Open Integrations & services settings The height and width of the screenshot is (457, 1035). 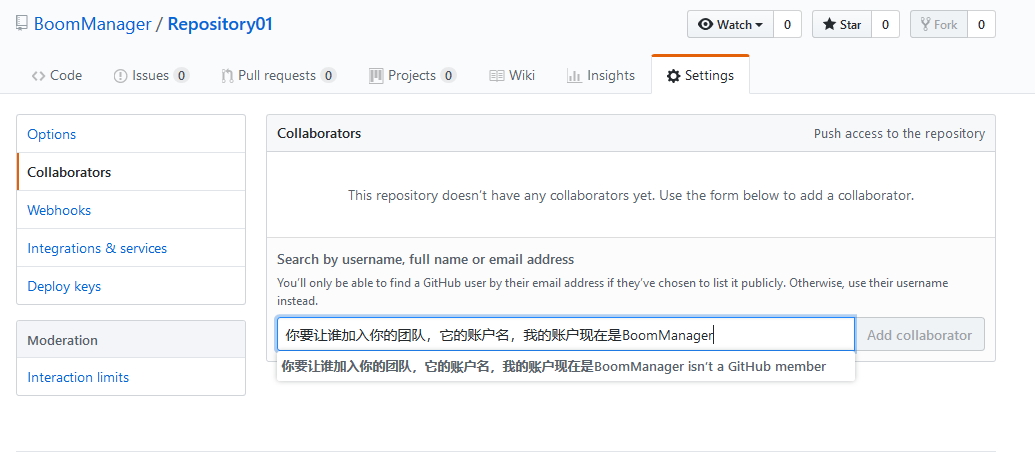[x=131, y=248]
